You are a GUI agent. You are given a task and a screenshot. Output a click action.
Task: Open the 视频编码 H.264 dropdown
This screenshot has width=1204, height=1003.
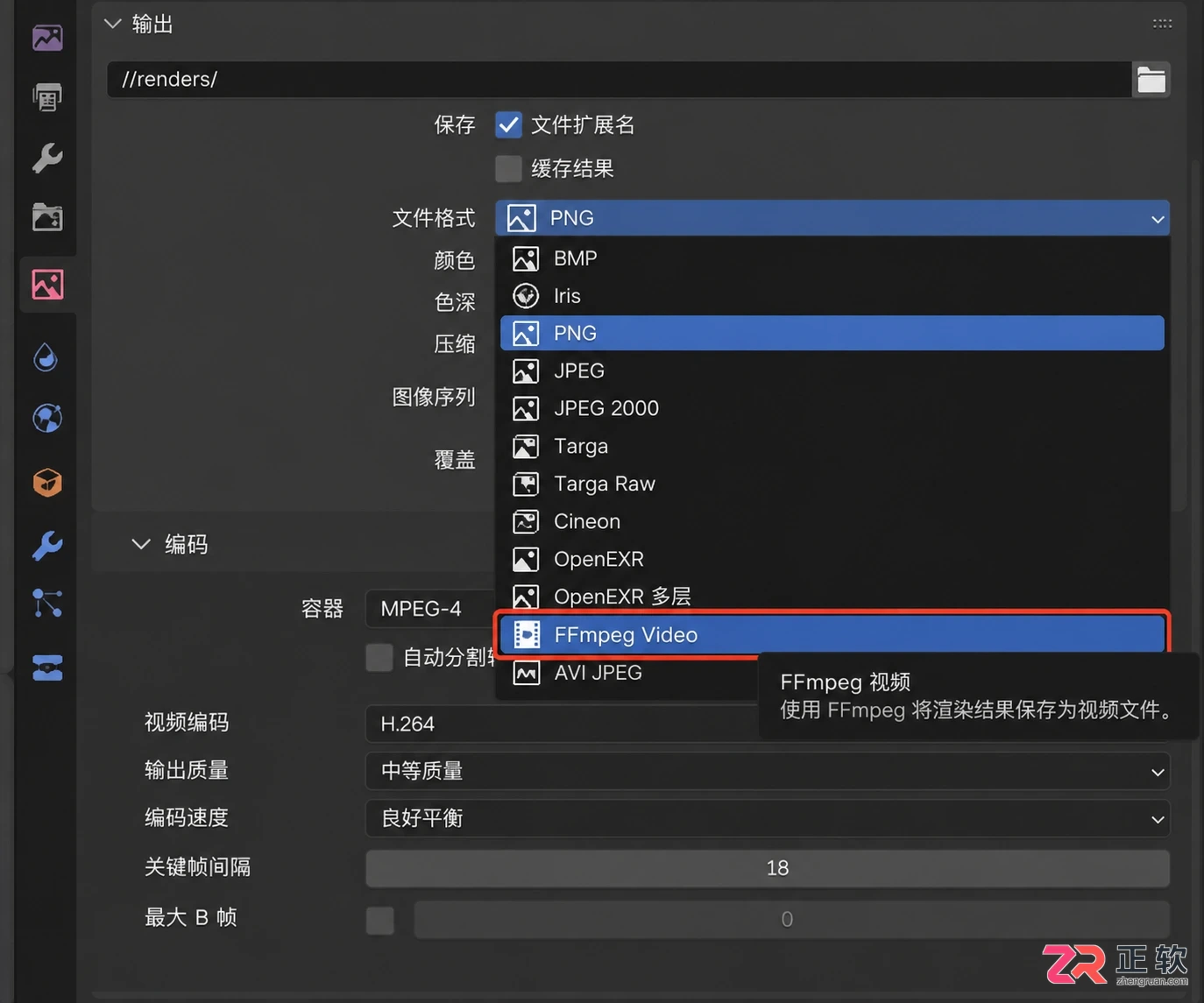(563, 724)
